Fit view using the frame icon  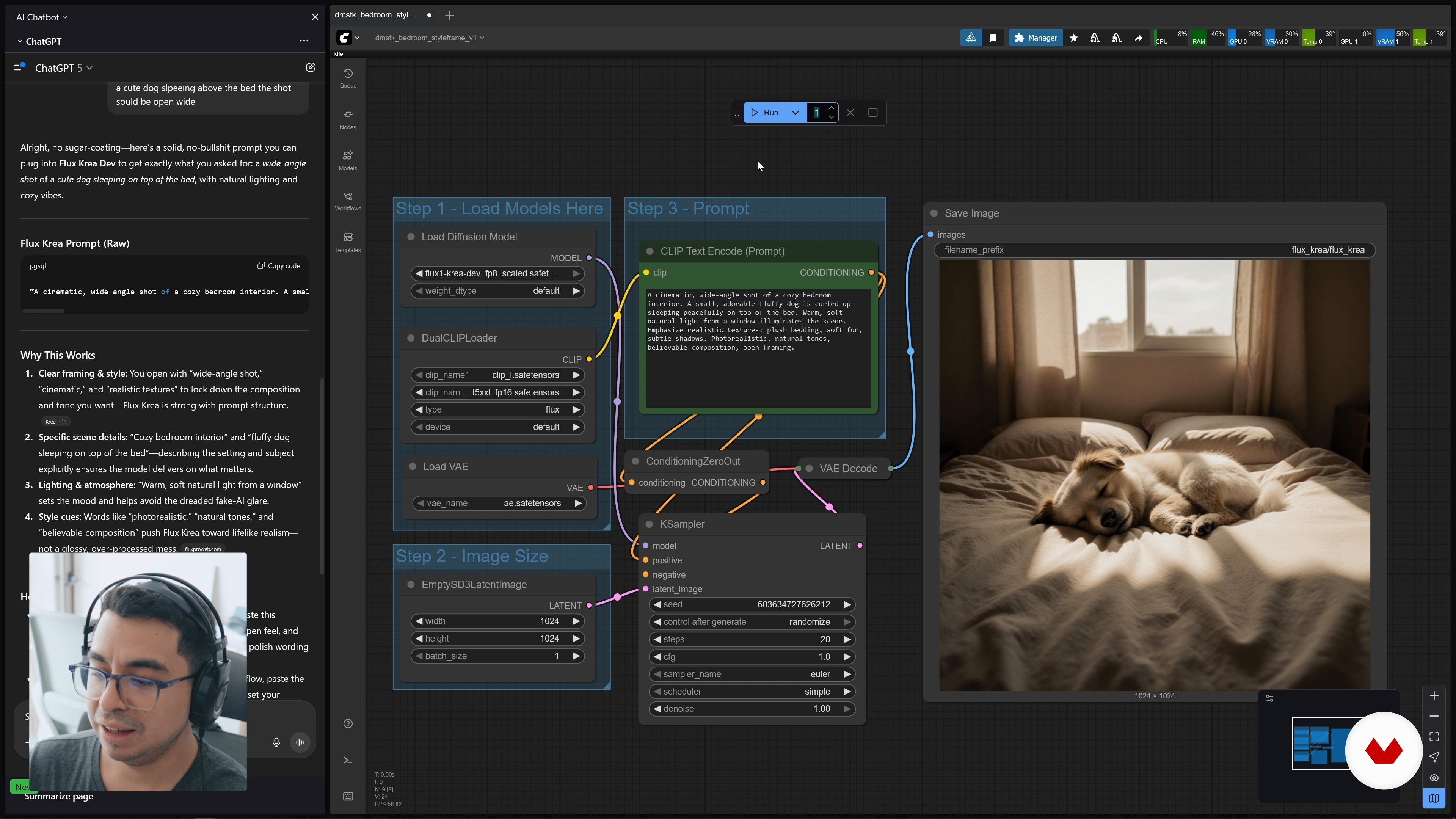pyautogui.click(x=1434, y=736)
